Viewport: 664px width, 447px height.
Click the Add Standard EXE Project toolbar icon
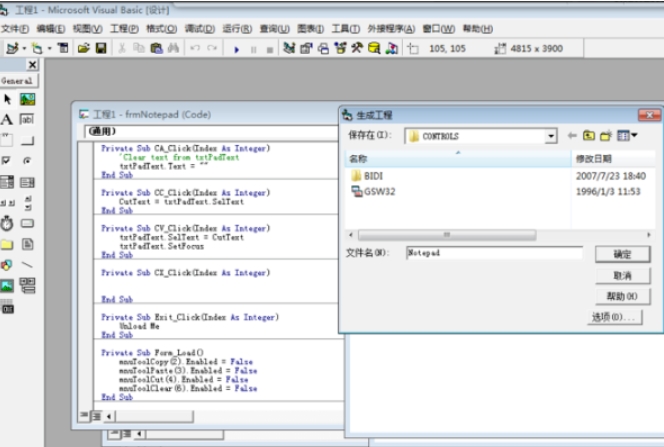click(x=12, y=48)
